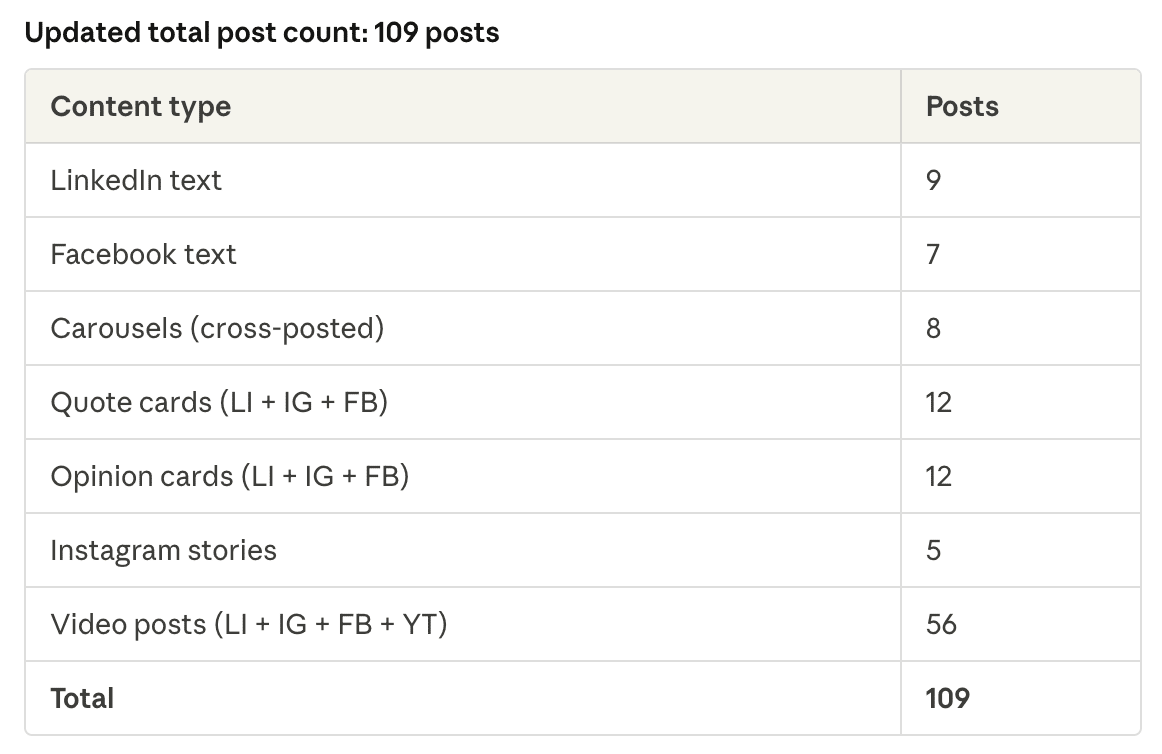Click the post count 9 for LinkedIn text

pyautogui.click(x=934, y=180)
